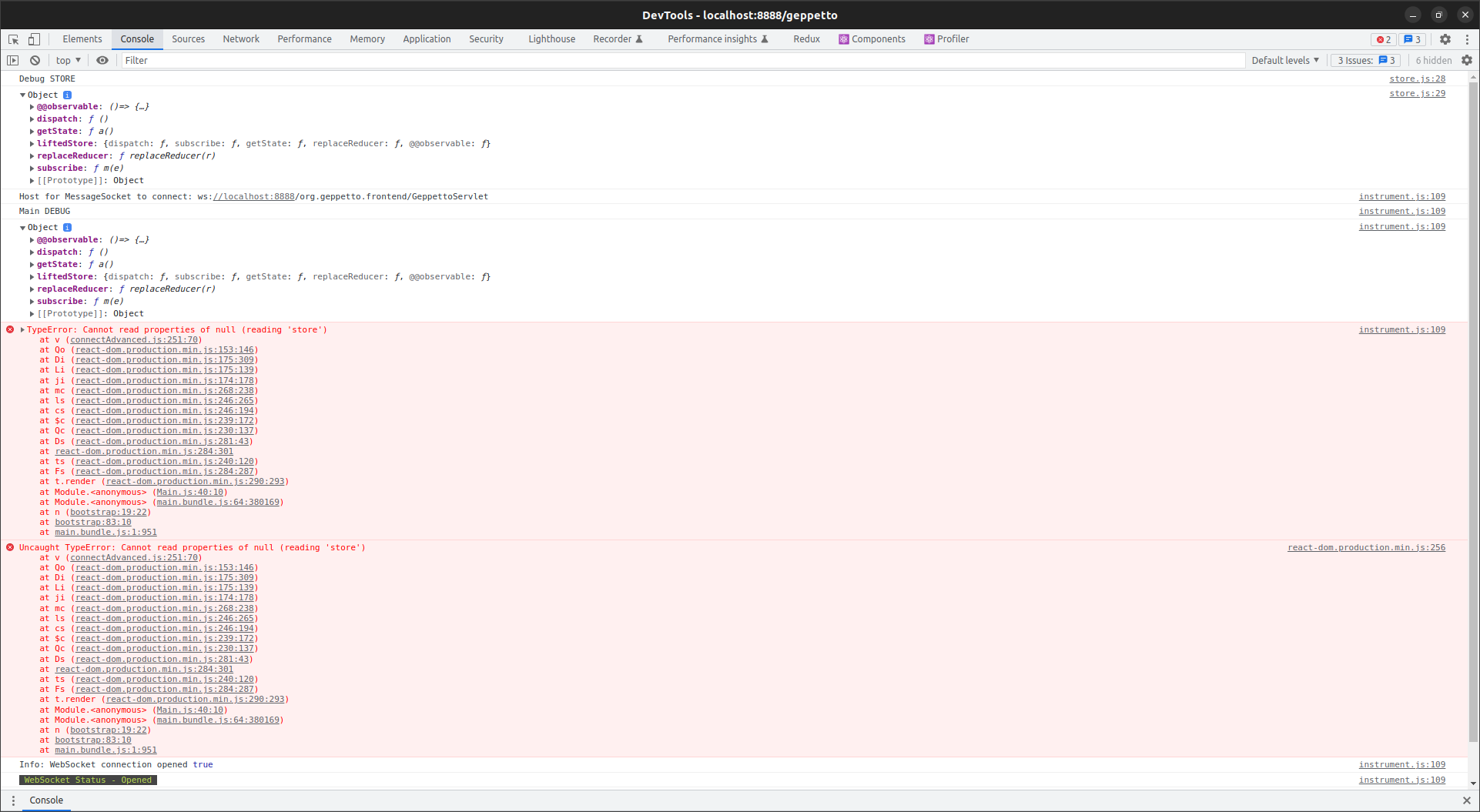Open the Performance tab
Screen dimensions: 1480x812
coord(305,39)
